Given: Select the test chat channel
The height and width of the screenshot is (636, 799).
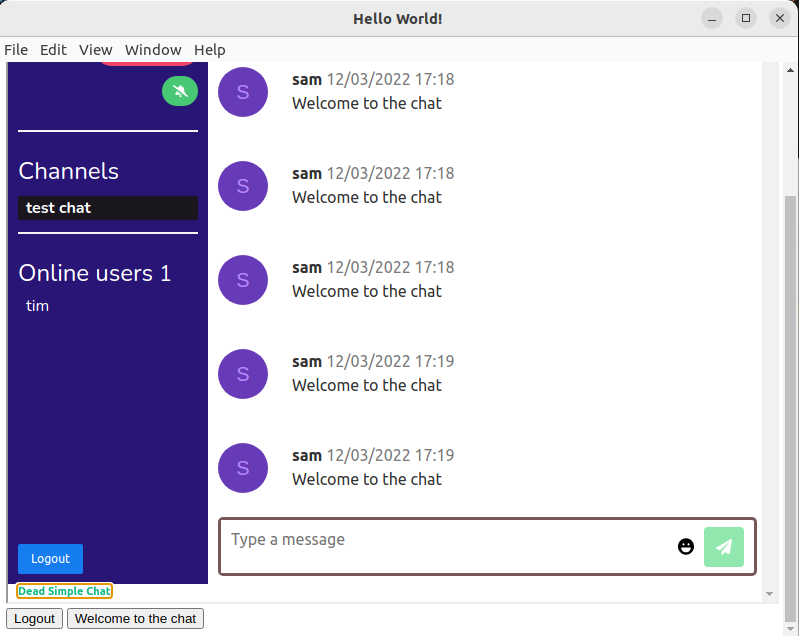Looking at the screenshot, I should point(107,208).
